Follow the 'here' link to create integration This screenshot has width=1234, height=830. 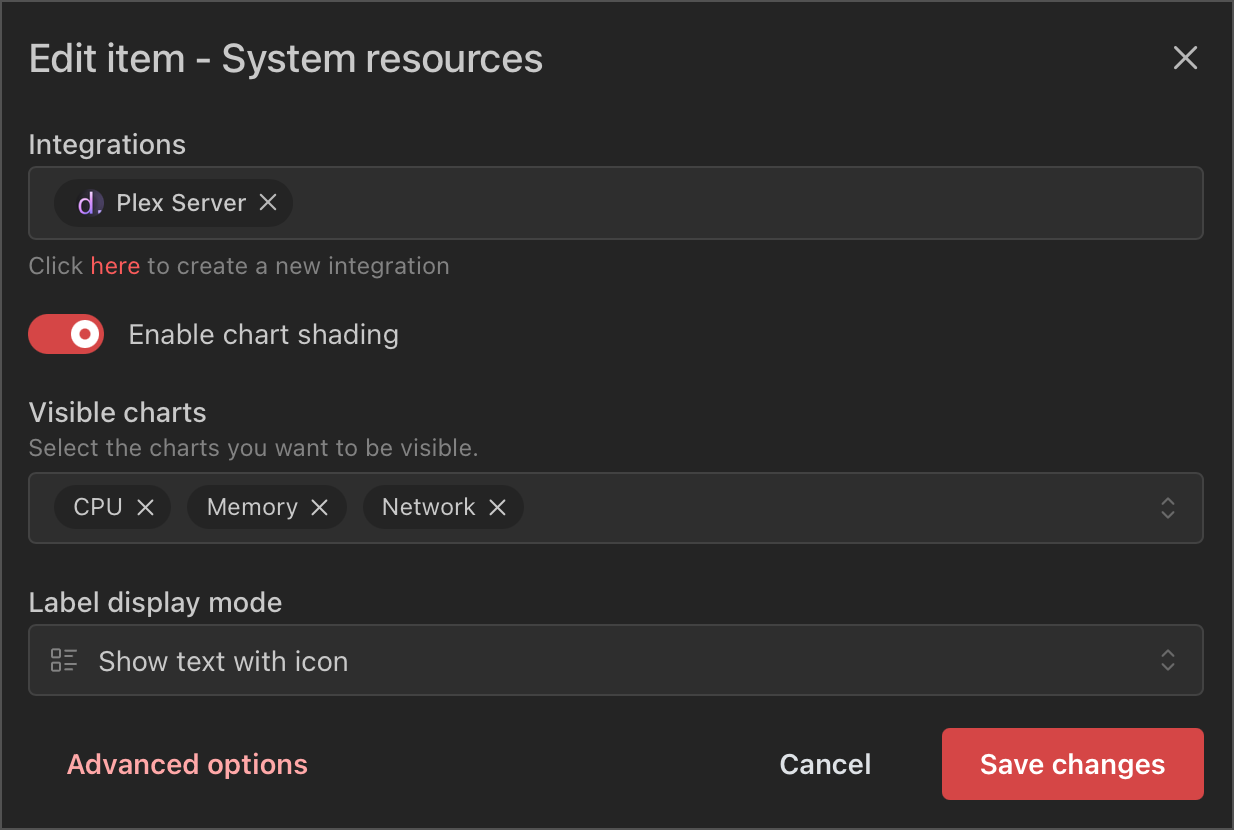[115, 266]
